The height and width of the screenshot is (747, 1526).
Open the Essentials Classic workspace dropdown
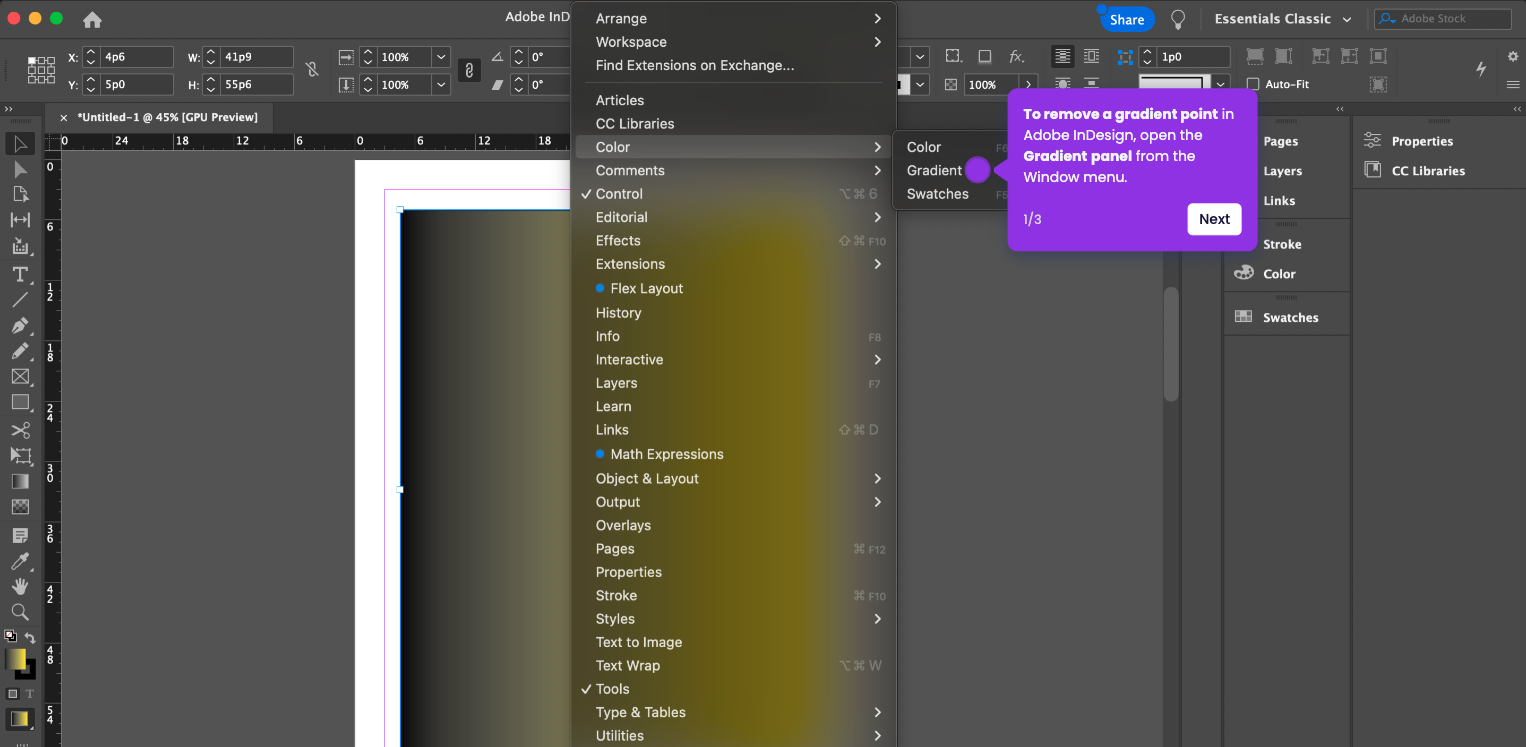(1283, 19)
